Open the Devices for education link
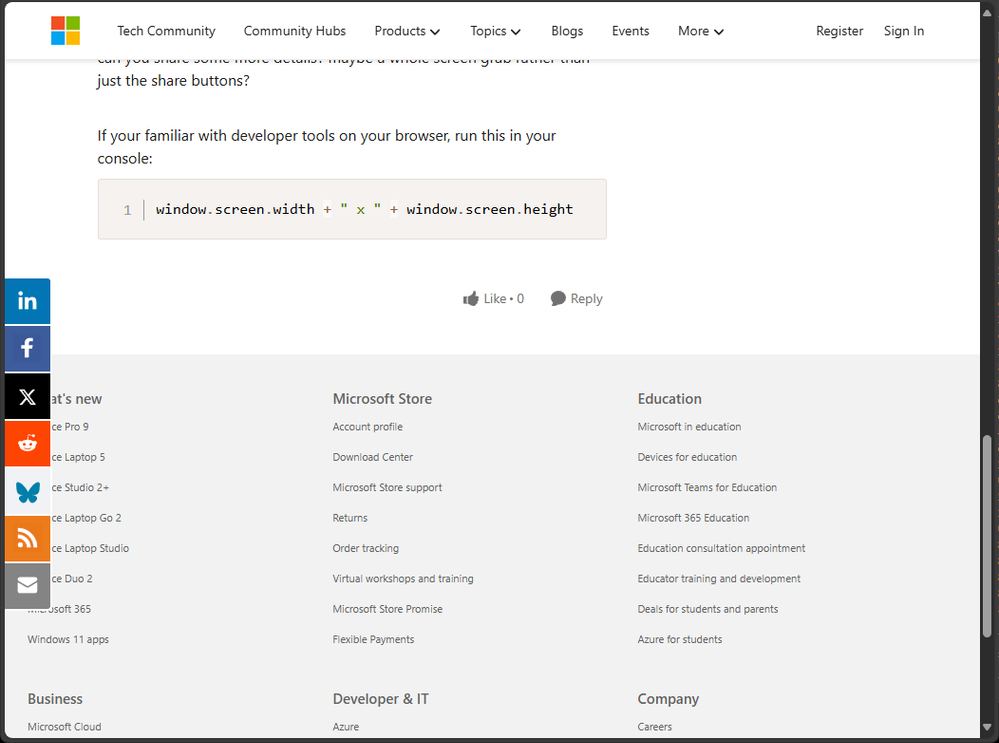Screen dimensions: 999x743 click(687, 457)
